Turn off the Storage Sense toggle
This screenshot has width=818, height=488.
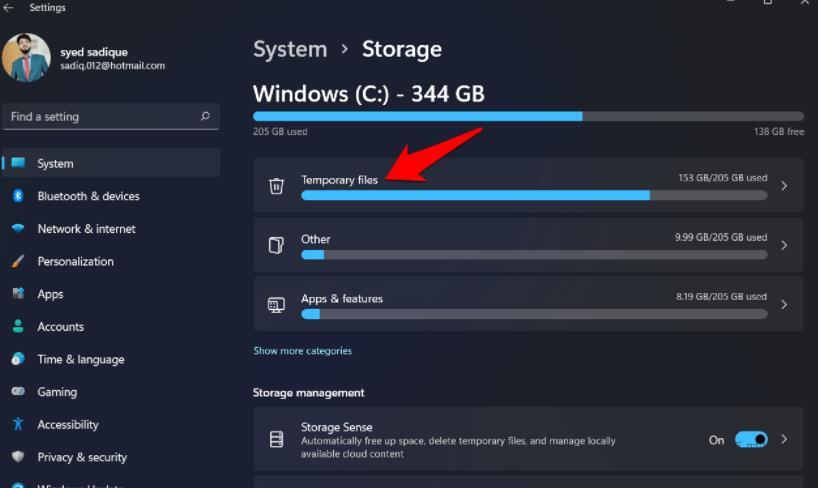[750, 440]
